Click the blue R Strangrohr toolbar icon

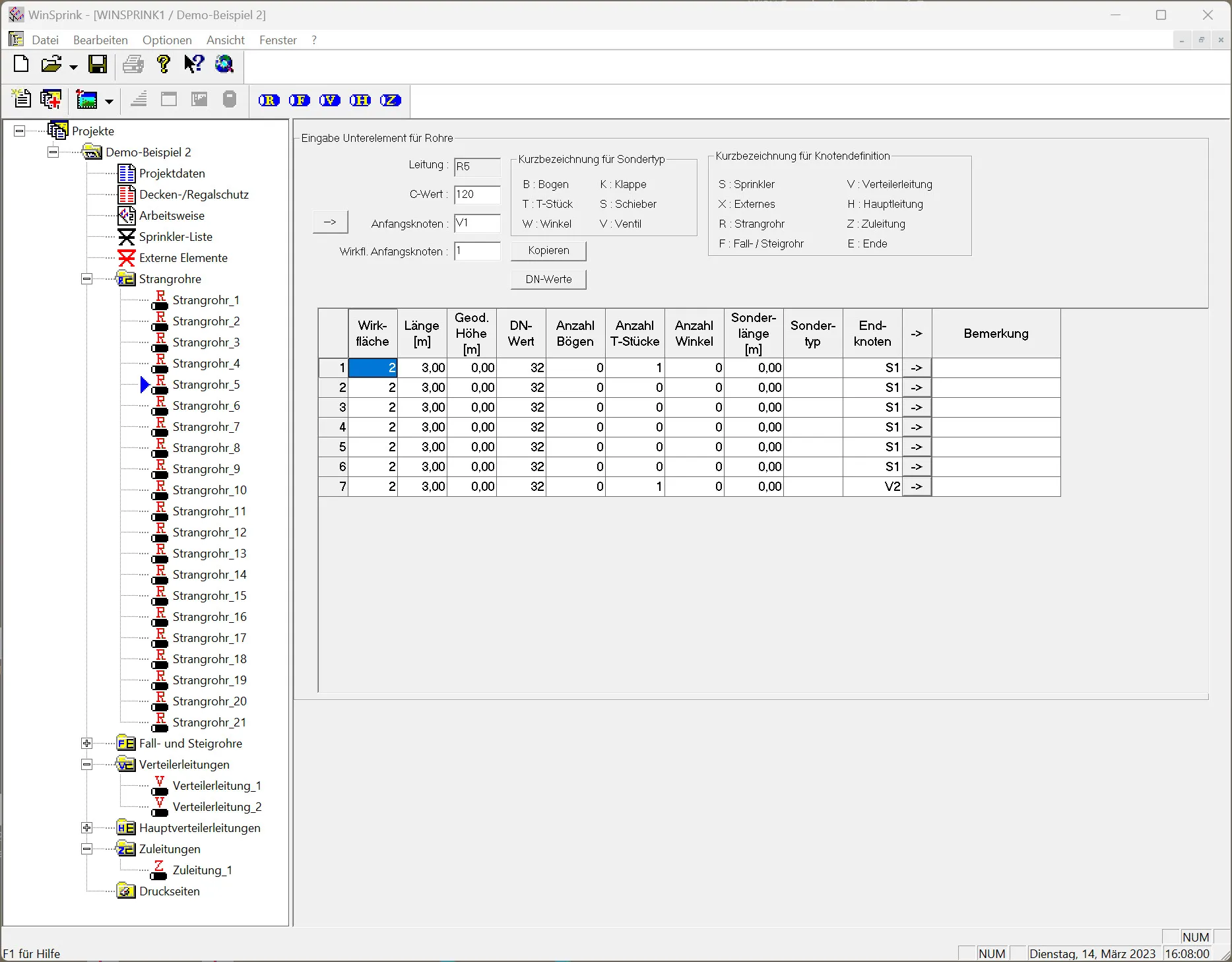tap(269, 100)
